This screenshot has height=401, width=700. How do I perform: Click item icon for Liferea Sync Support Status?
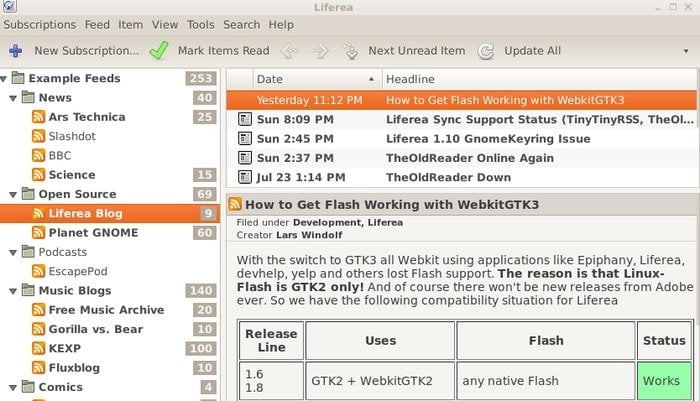coord(245,119)
